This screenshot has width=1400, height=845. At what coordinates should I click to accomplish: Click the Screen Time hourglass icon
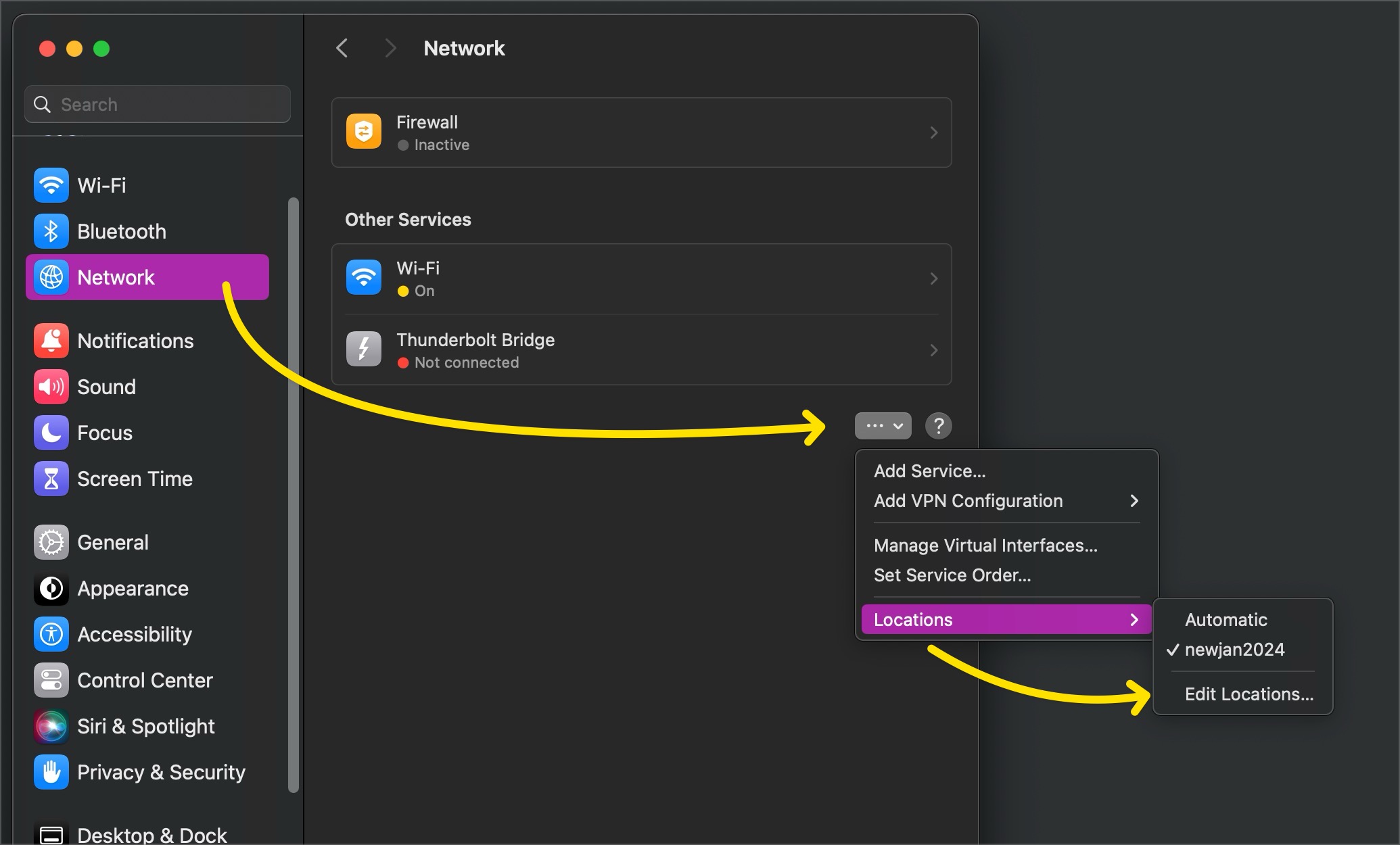(51, 479)
